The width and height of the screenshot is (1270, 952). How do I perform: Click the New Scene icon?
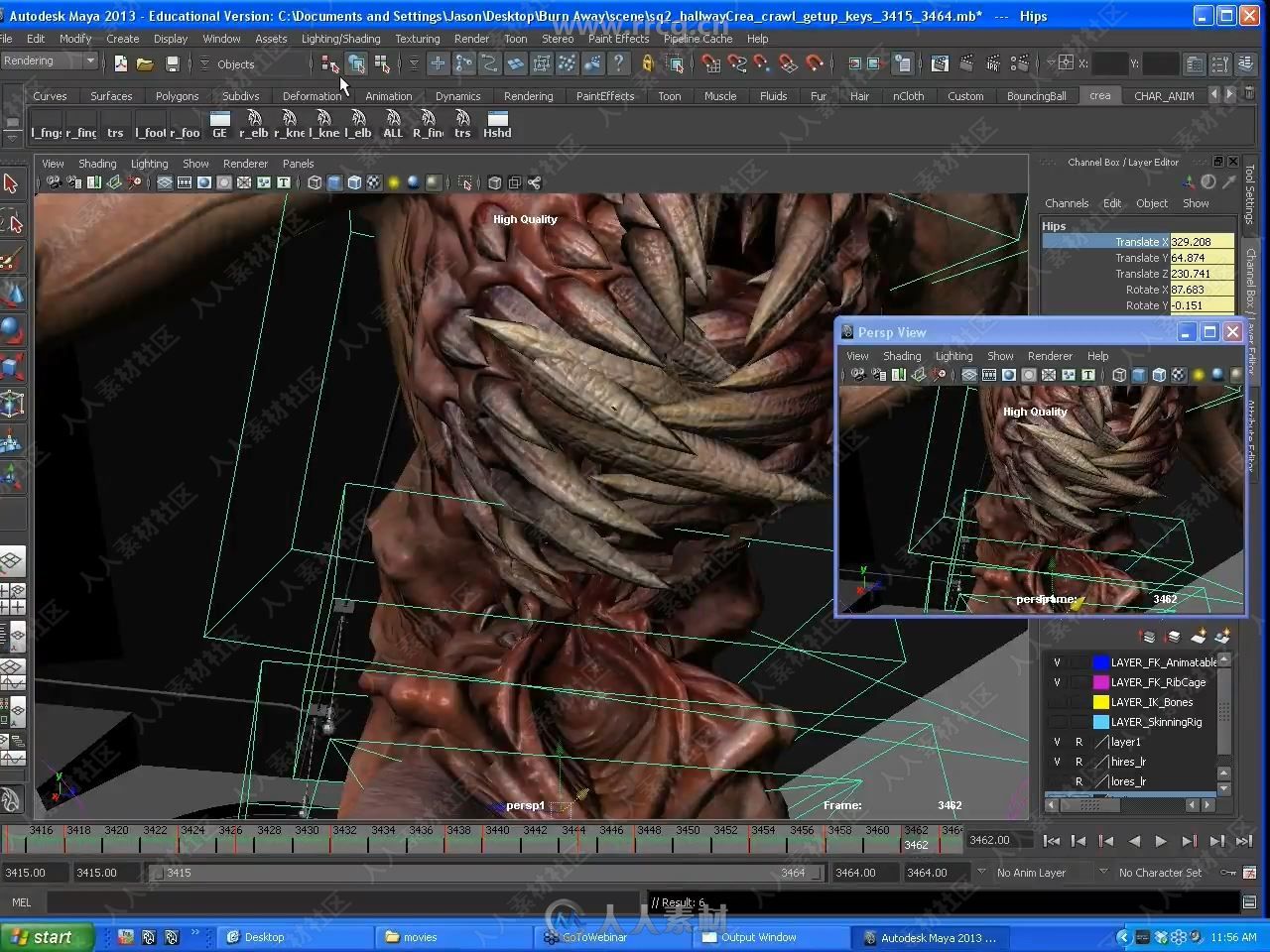pyautogui.click(x=120, y=63)
